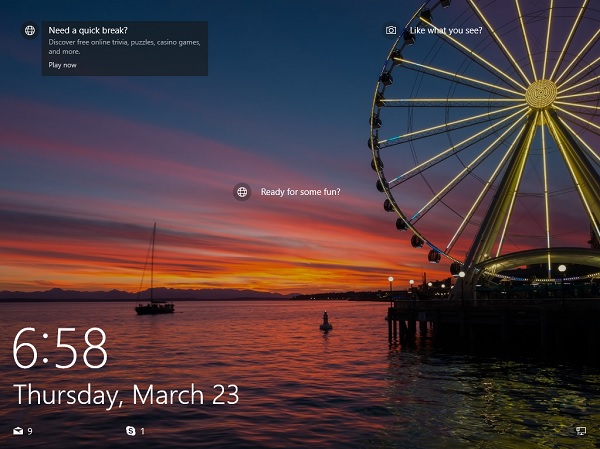Click the 6:58 clock display
Screen dimensions: 600x449
60,349
